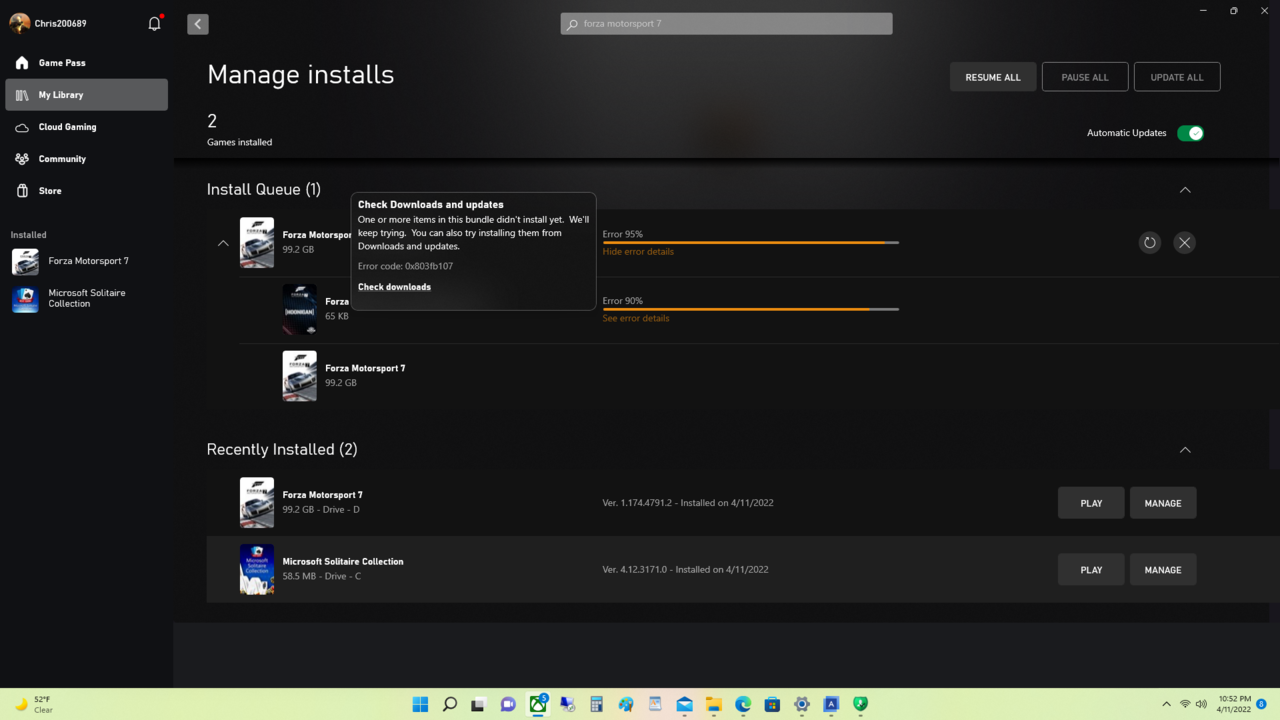
Task: Click the Windows Start button
Action: (421, 704)
